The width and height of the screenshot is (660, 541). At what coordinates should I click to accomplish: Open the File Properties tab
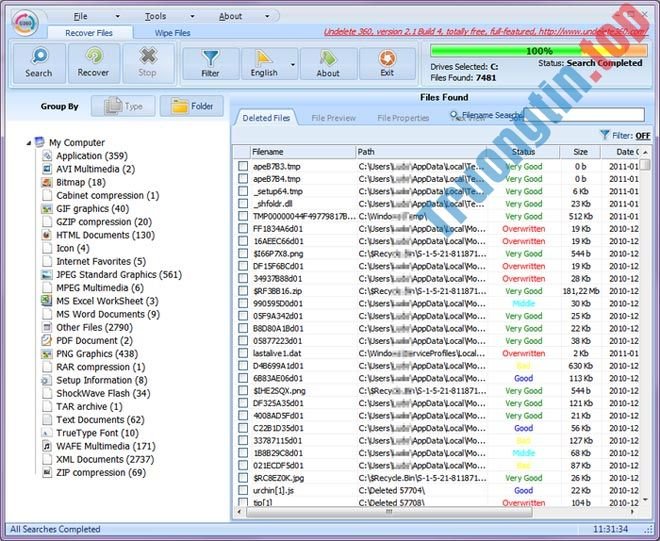click(403, 118)
